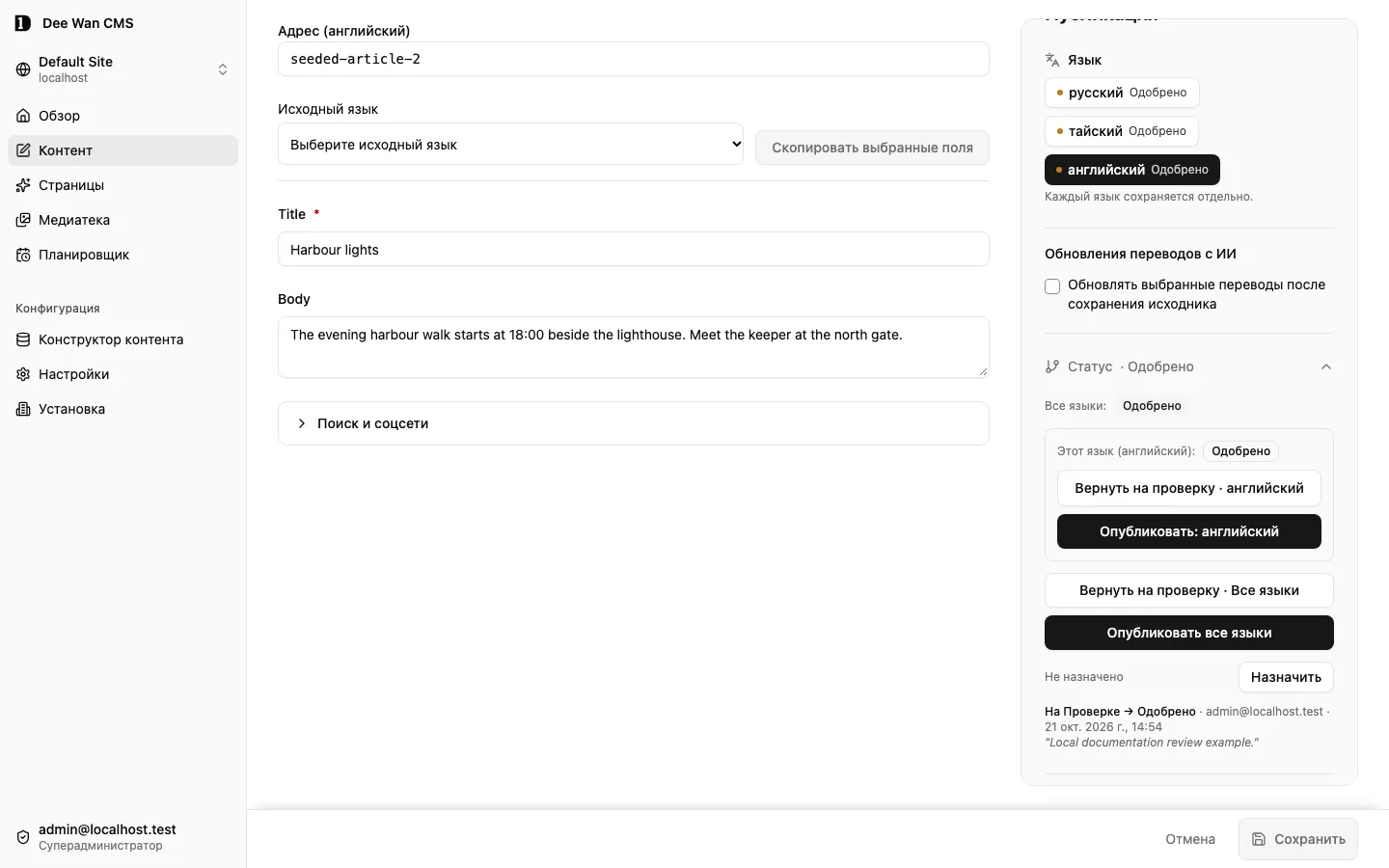Click into the Title input field

(x=634, y=249)
